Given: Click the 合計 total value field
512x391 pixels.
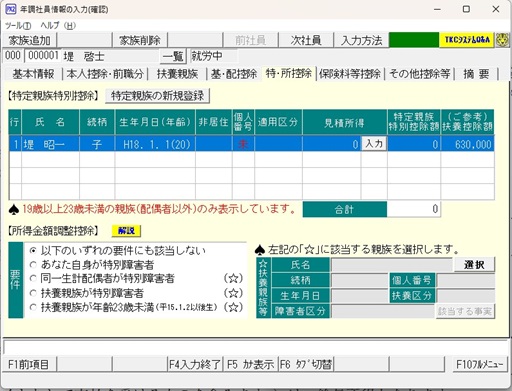Looking at the screenshot, I should pos(414,209).
